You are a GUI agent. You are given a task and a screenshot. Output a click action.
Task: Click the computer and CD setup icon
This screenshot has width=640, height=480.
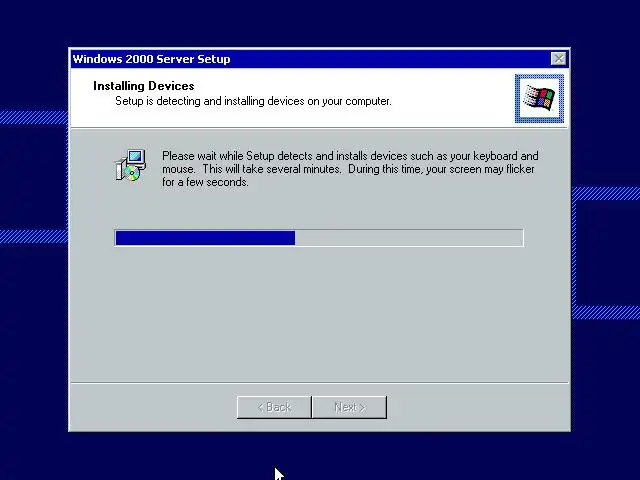point(130,165)
